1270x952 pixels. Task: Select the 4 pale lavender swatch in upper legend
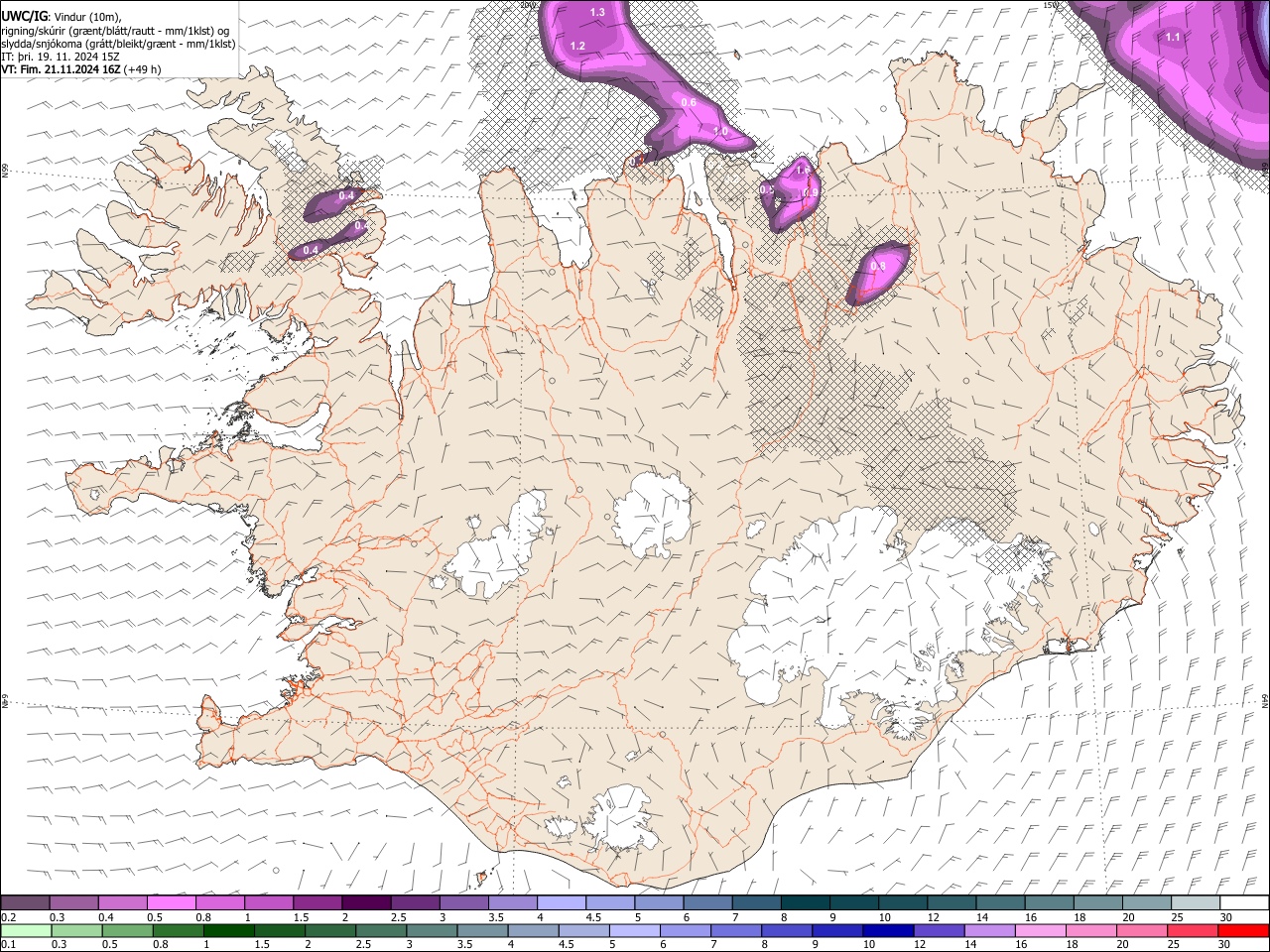coord(561,902)
